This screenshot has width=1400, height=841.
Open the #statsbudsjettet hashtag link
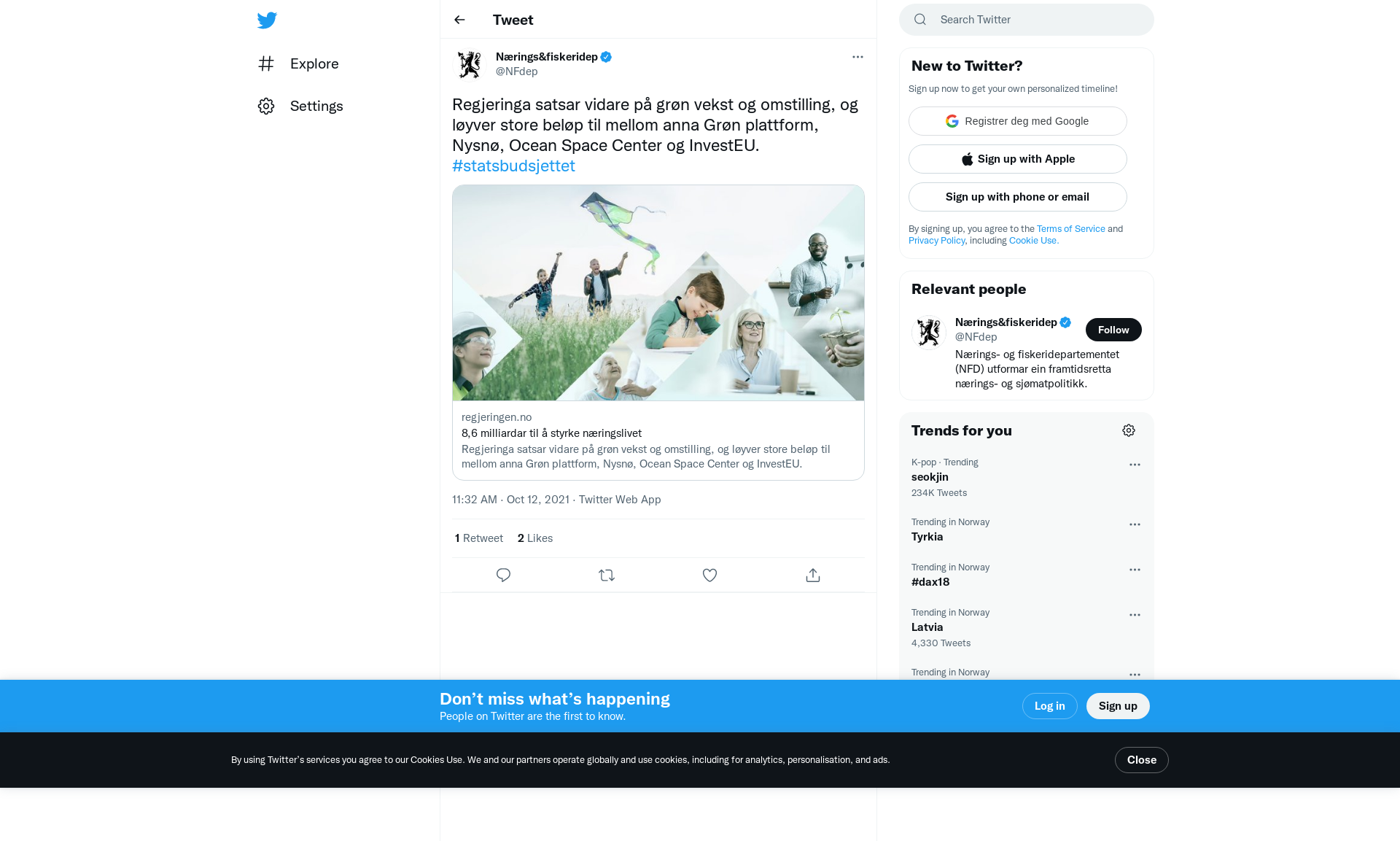tap(513, 166)
